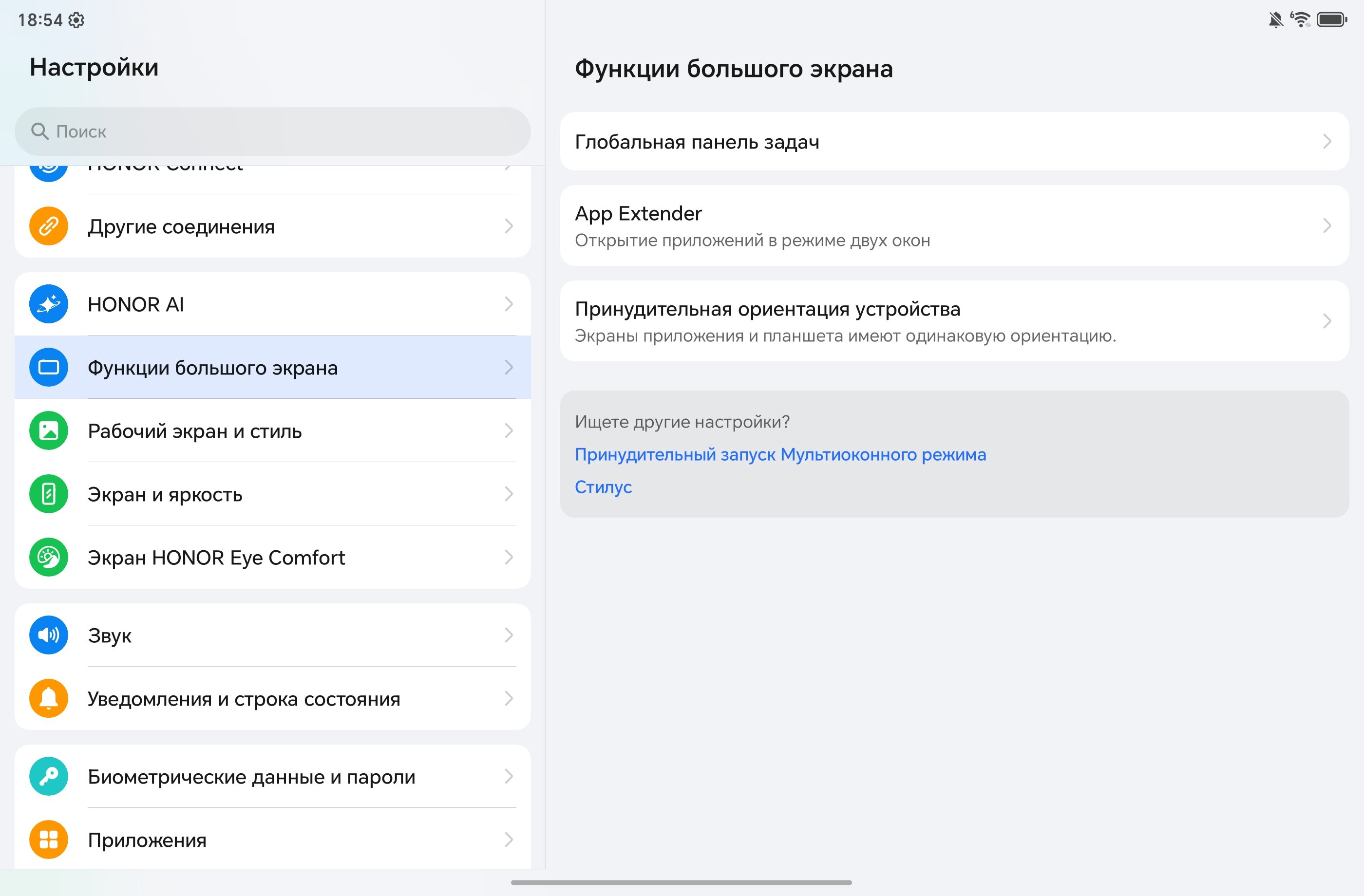Screen dimensions: 1364x896
Task: Tap the HONOR AI sparkle icon
Action: (x=49, y=304)
